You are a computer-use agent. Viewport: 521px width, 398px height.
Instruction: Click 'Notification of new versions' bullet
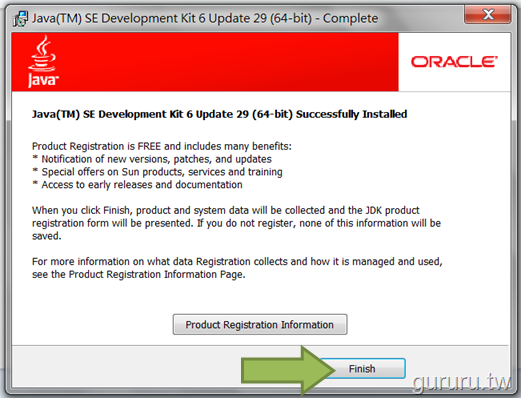[152, 159]
